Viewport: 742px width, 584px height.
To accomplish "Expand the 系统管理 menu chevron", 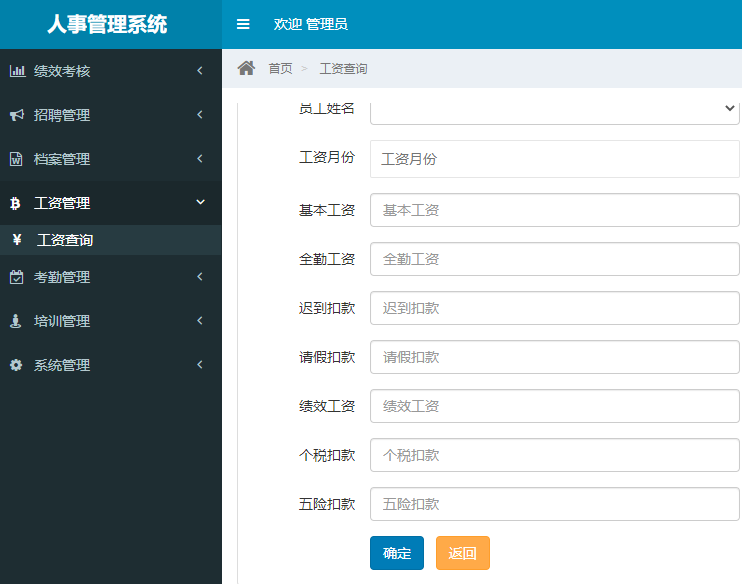I will pos(200,365).
